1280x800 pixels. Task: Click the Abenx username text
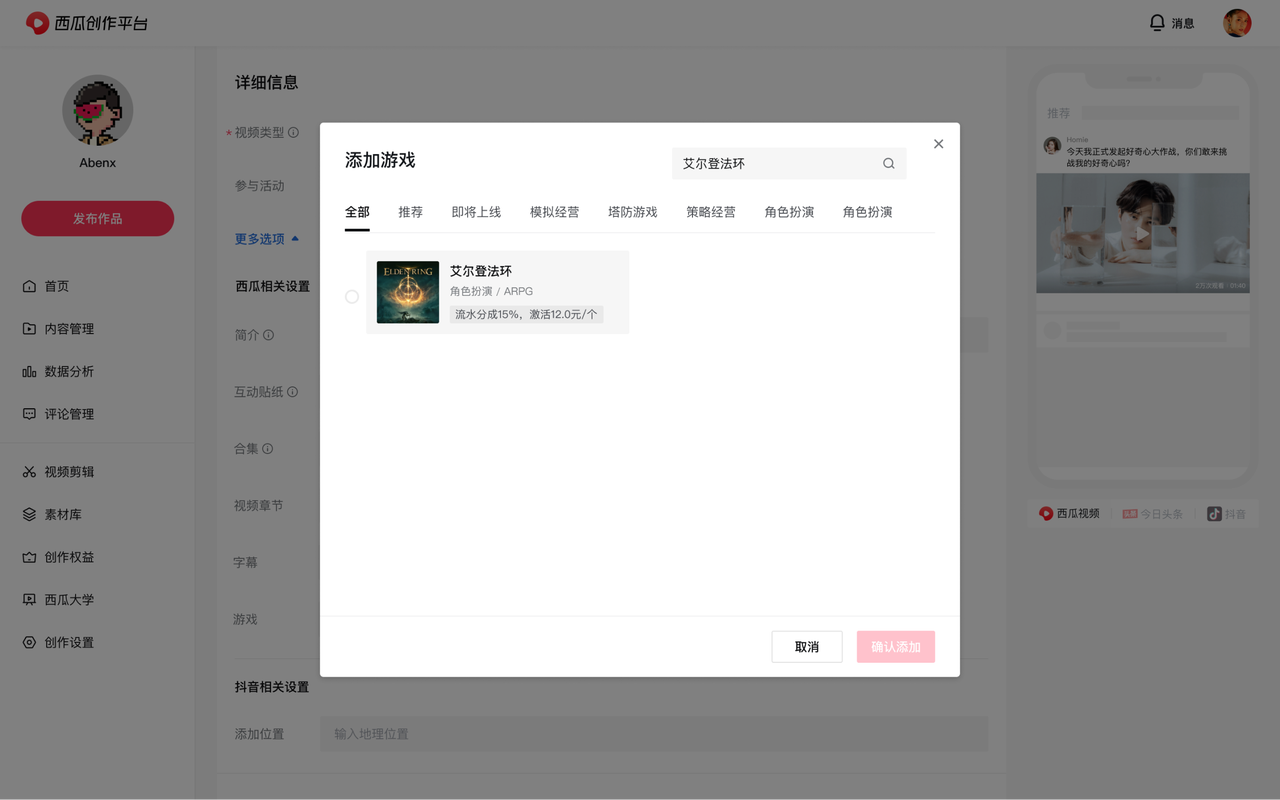(98, 163)
